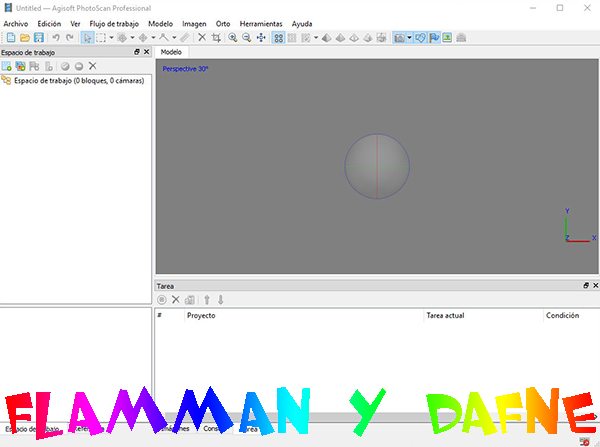Open a project with the folder icon

tap(25, 38)
